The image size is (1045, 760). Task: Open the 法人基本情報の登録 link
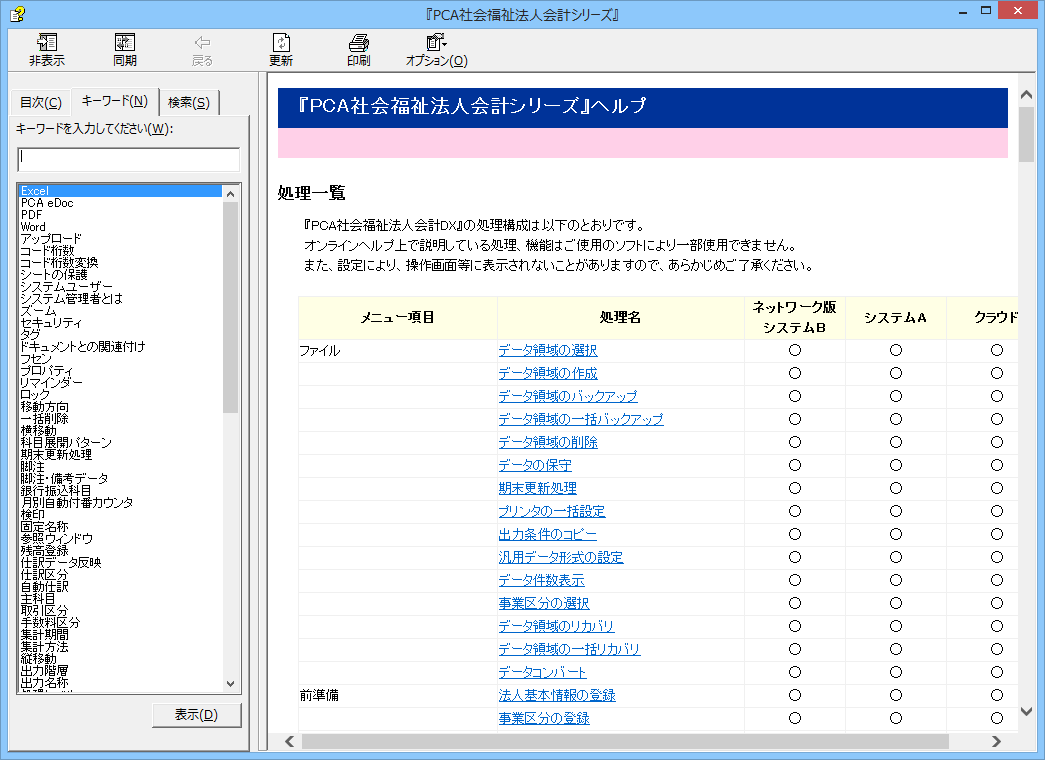point(557,695)
